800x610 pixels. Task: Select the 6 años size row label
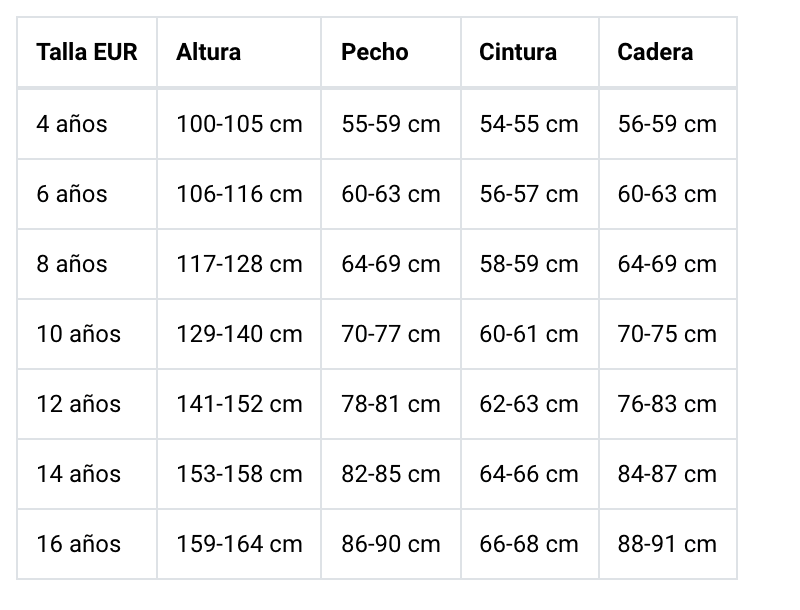(x=72, y=194)
